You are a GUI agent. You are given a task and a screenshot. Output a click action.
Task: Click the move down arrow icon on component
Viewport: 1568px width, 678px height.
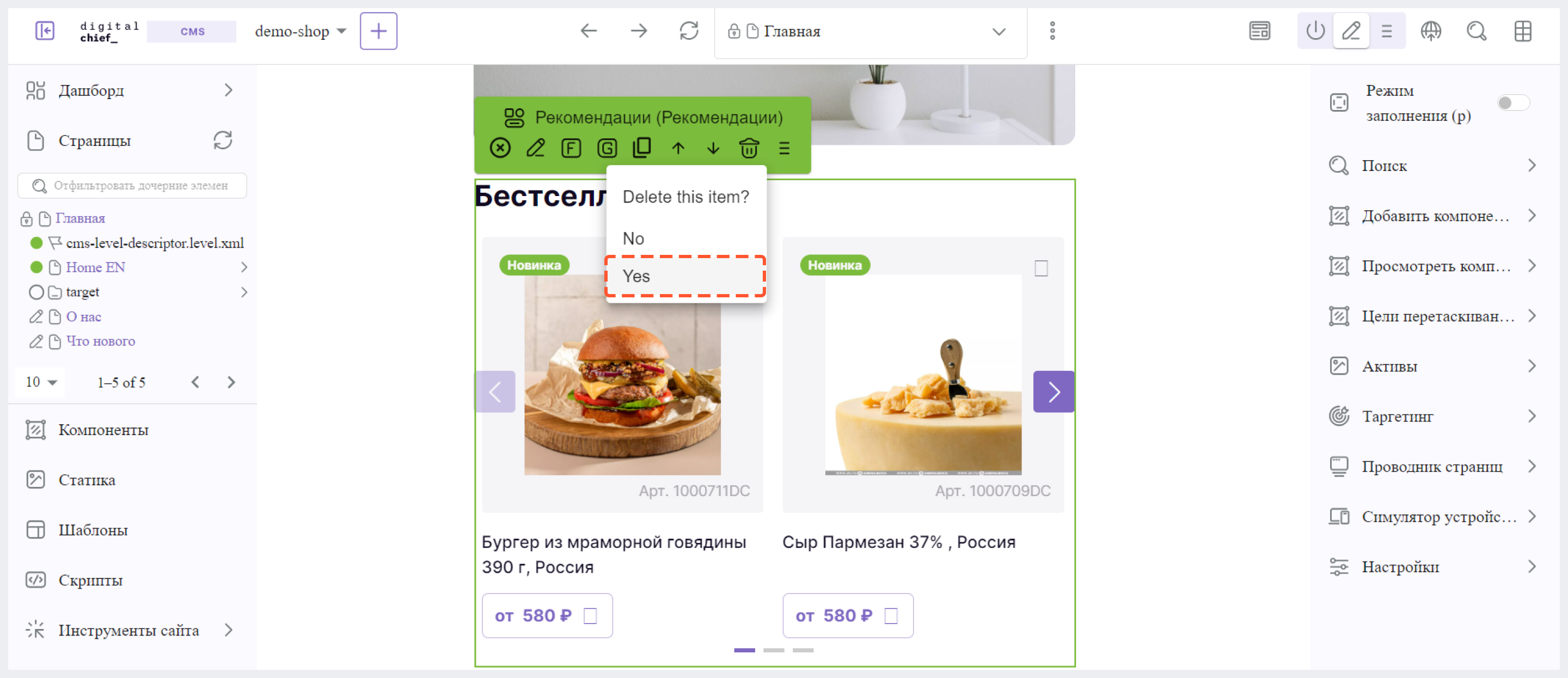713,148
